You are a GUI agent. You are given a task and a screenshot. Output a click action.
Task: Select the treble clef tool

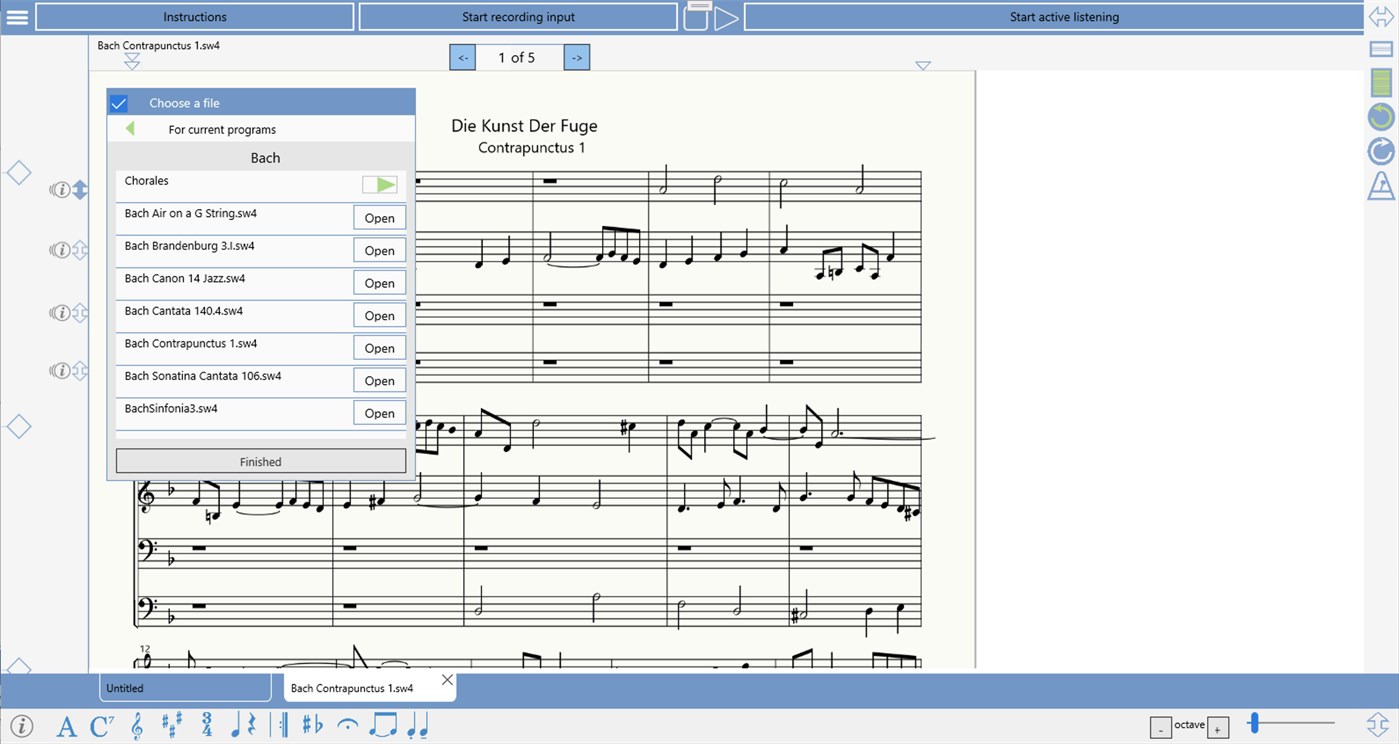(137, 727)
